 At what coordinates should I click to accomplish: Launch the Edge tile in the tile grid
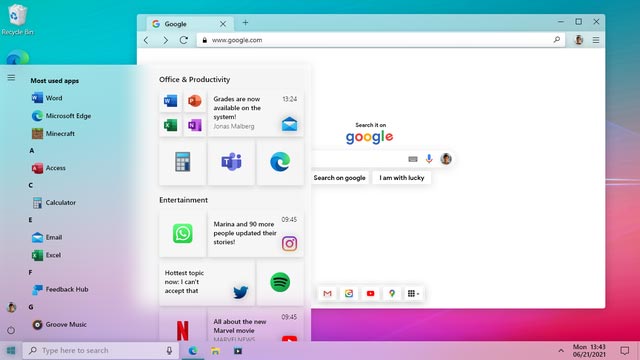[x=280, y=162]
